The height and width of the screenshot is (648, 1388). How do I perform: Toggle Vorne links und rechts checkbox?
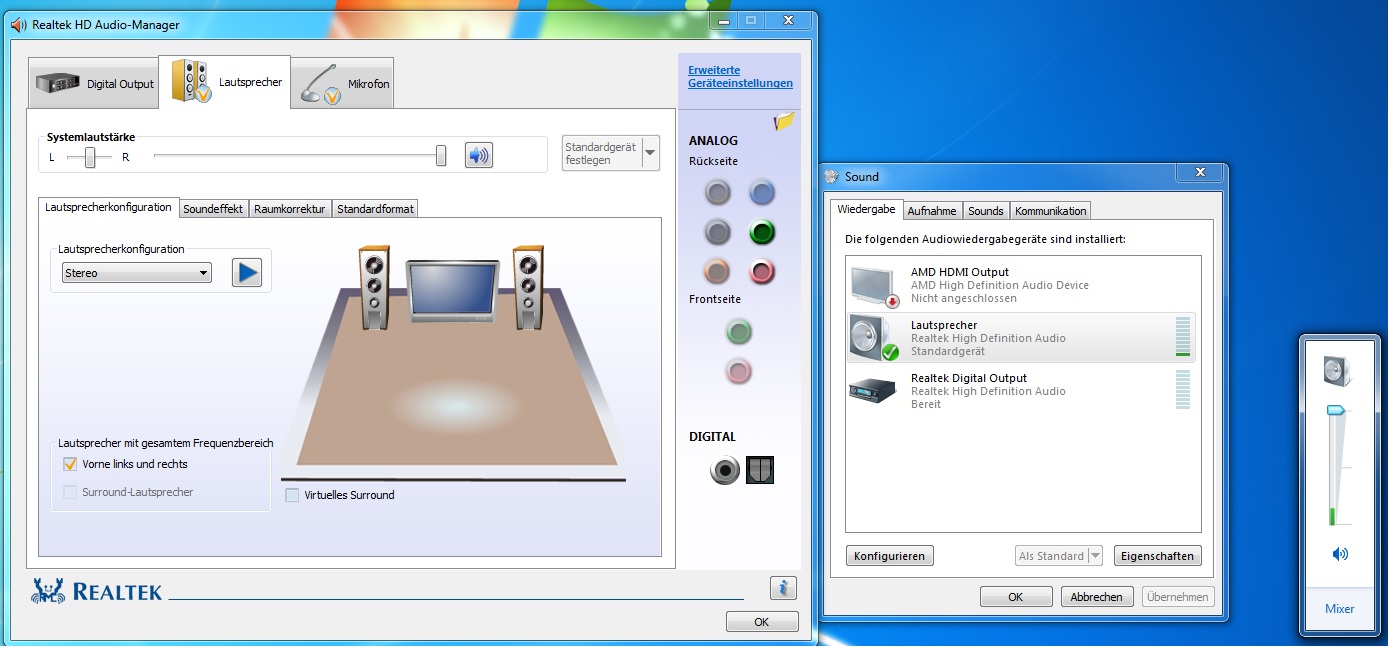point(70,464)
